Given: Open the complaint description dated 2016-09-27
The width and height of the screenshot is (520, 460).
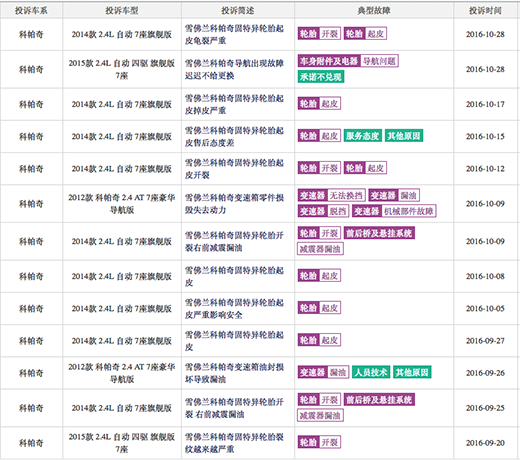Looking at the screenshot, I should tap(234, 341).
